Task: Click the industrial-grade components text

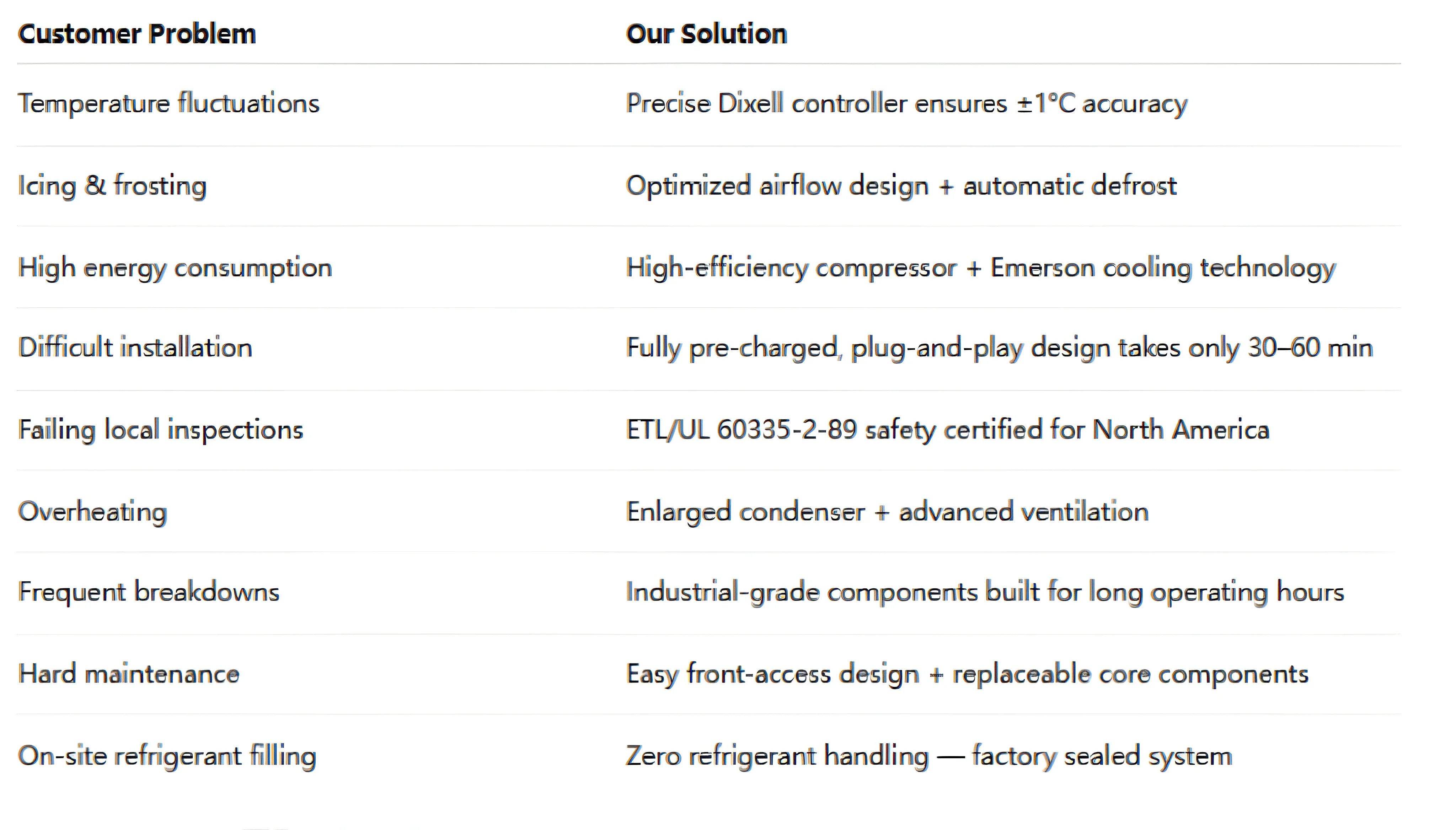Action: click(984, 592)
